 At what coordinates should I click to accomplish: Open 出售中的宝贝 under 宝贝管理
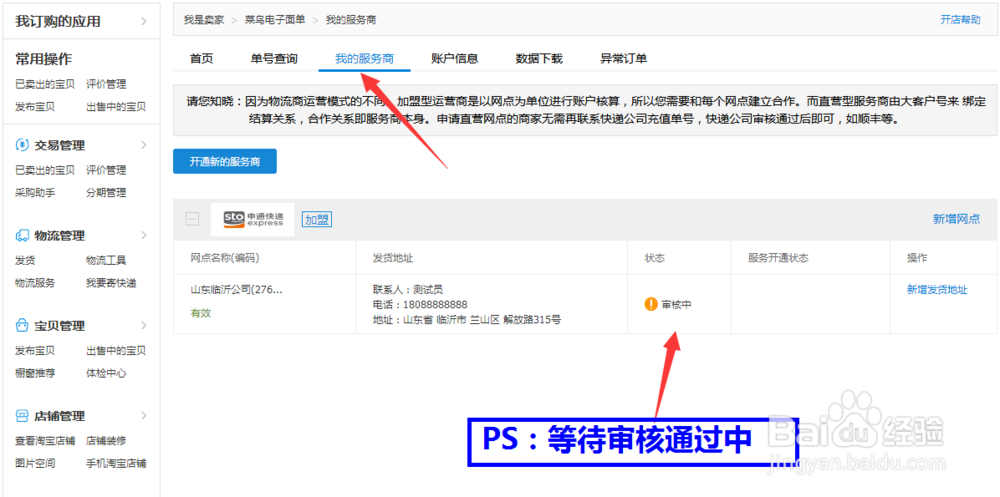(x=116, y=351)
